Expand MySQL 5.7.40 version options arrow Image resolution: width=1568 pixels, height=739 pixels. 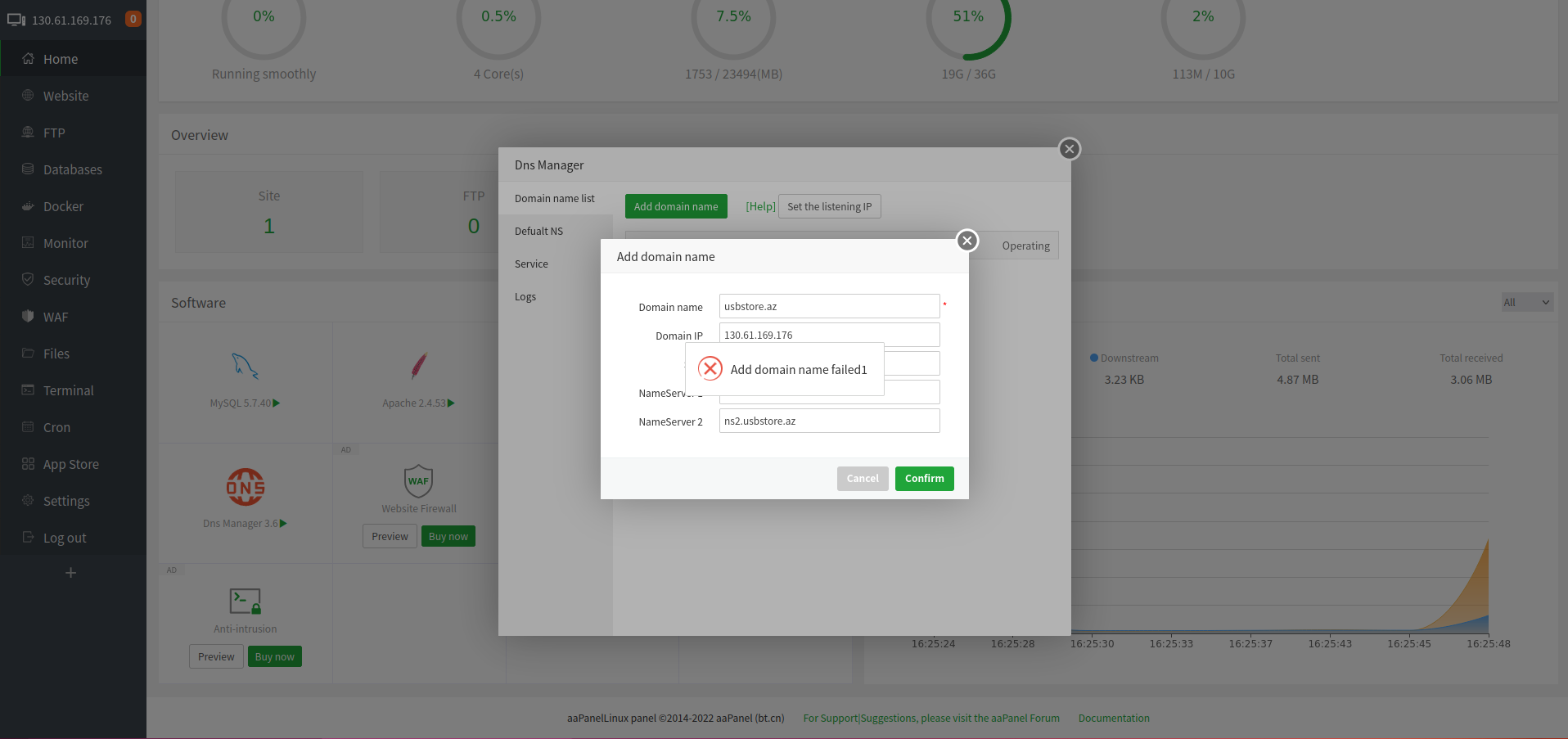click(x=277, y=402)
